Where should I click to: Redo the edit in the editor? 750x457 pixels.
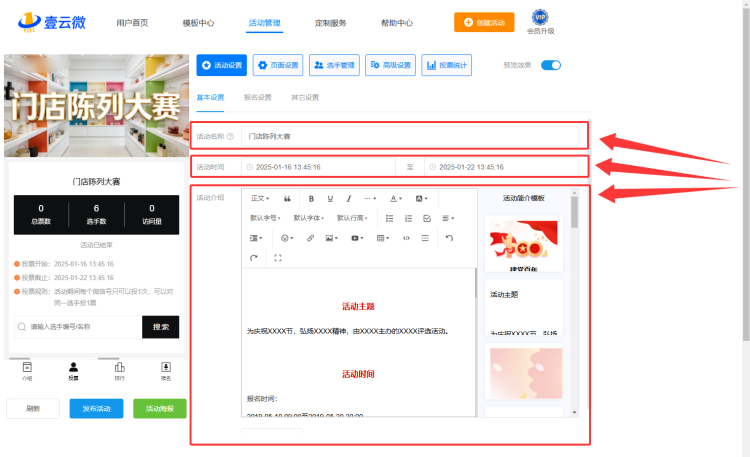pos(254,258)
